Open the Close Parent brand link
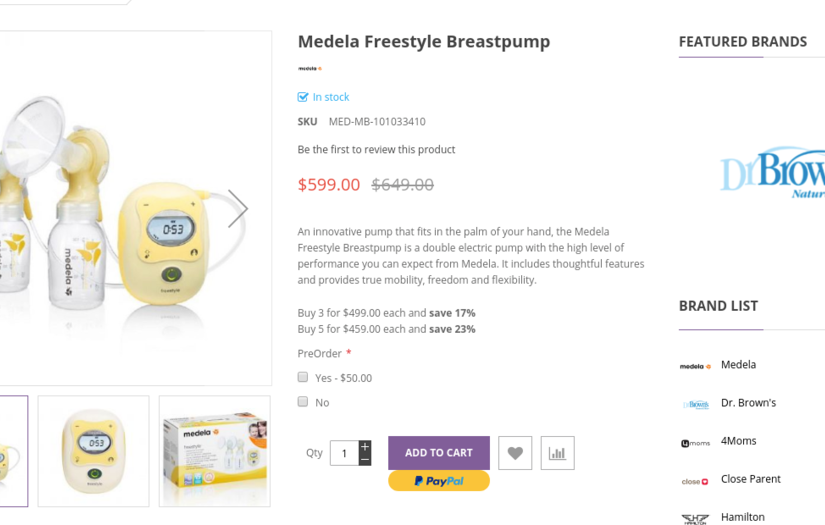Image resolution: width=825 pixels, height=525 pixels. click(x=750, y=479)
